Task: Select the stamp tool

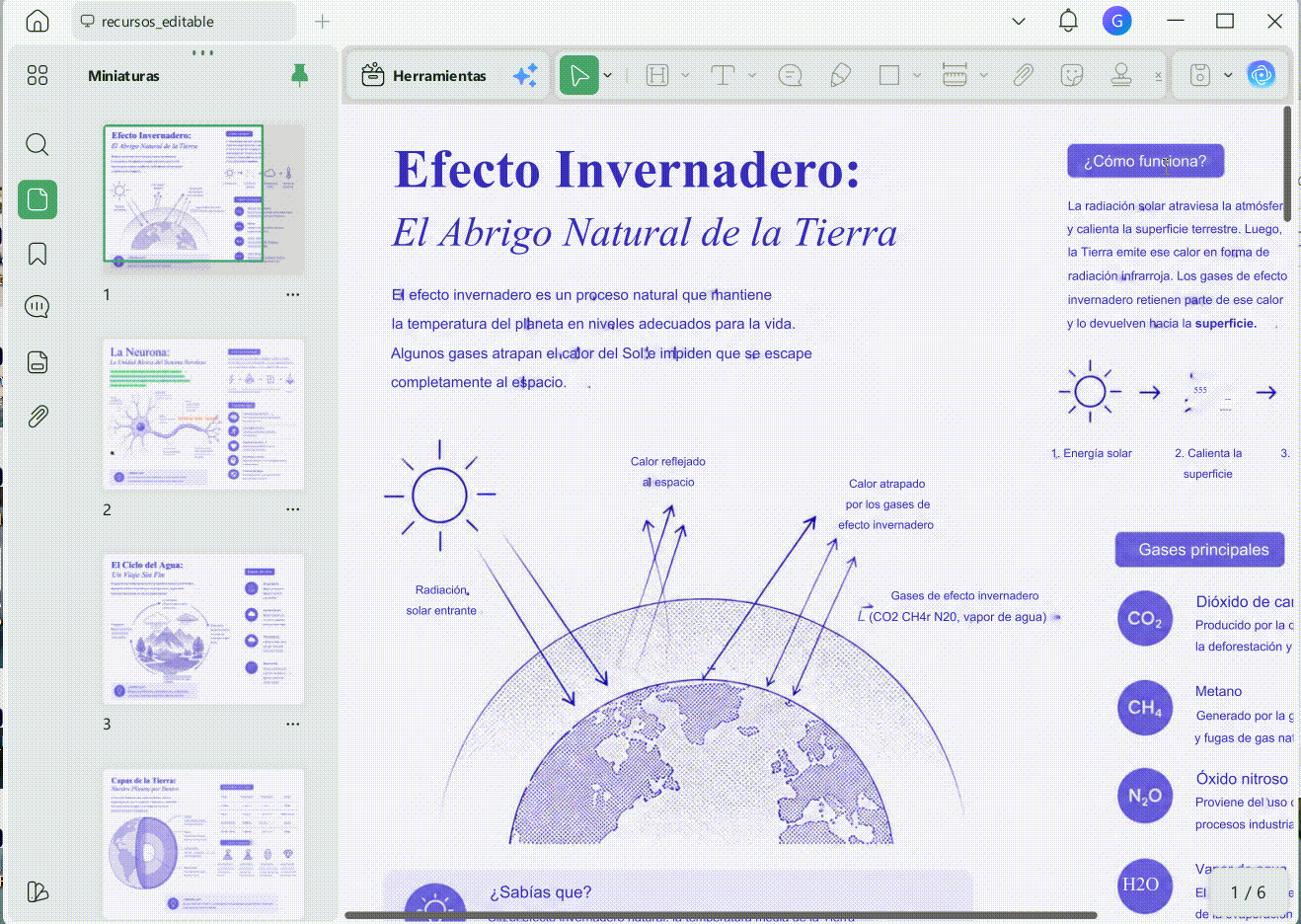Action: point(1121,75)
